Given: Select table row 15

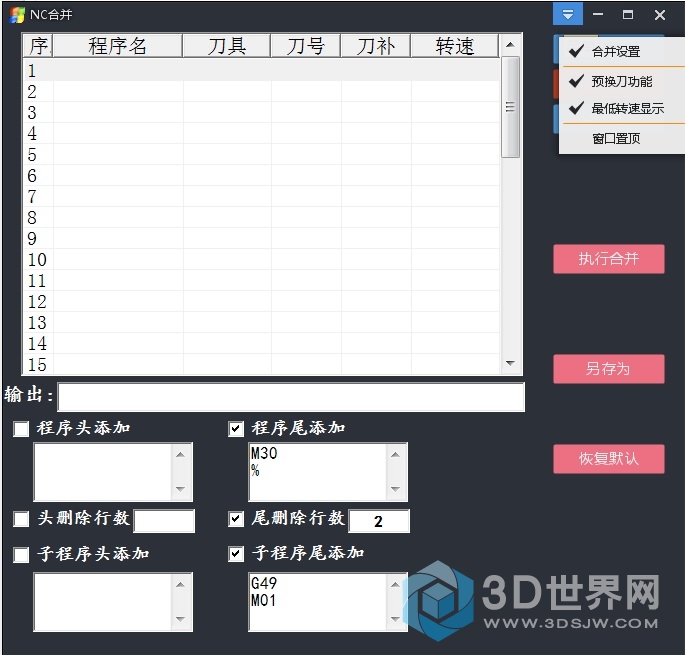Looking at the screenshot, I should pyautogui.click(x=261, y=364).
